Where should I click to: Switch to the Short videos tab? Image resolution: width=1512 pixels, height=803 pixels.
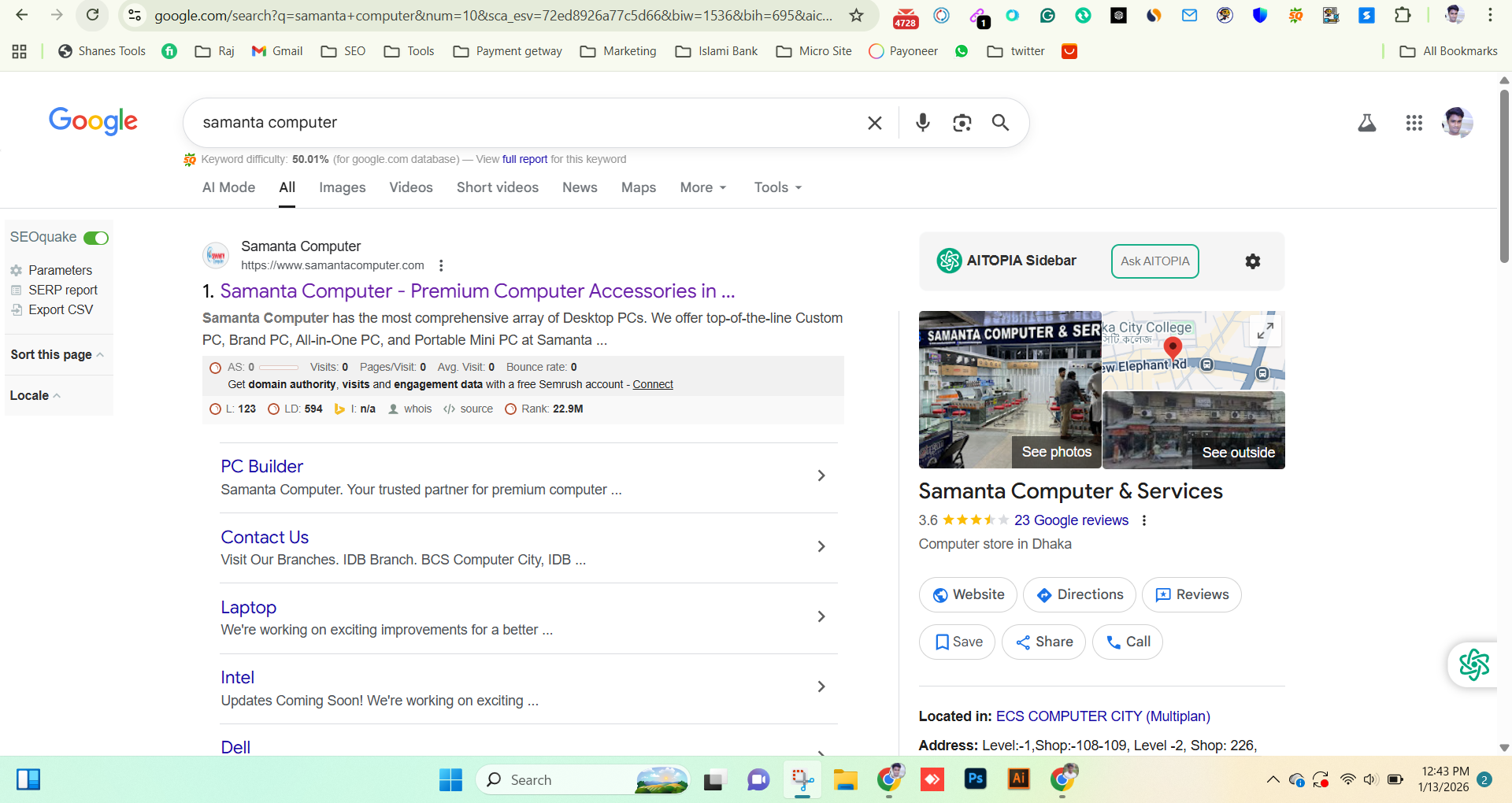point(498,187)
